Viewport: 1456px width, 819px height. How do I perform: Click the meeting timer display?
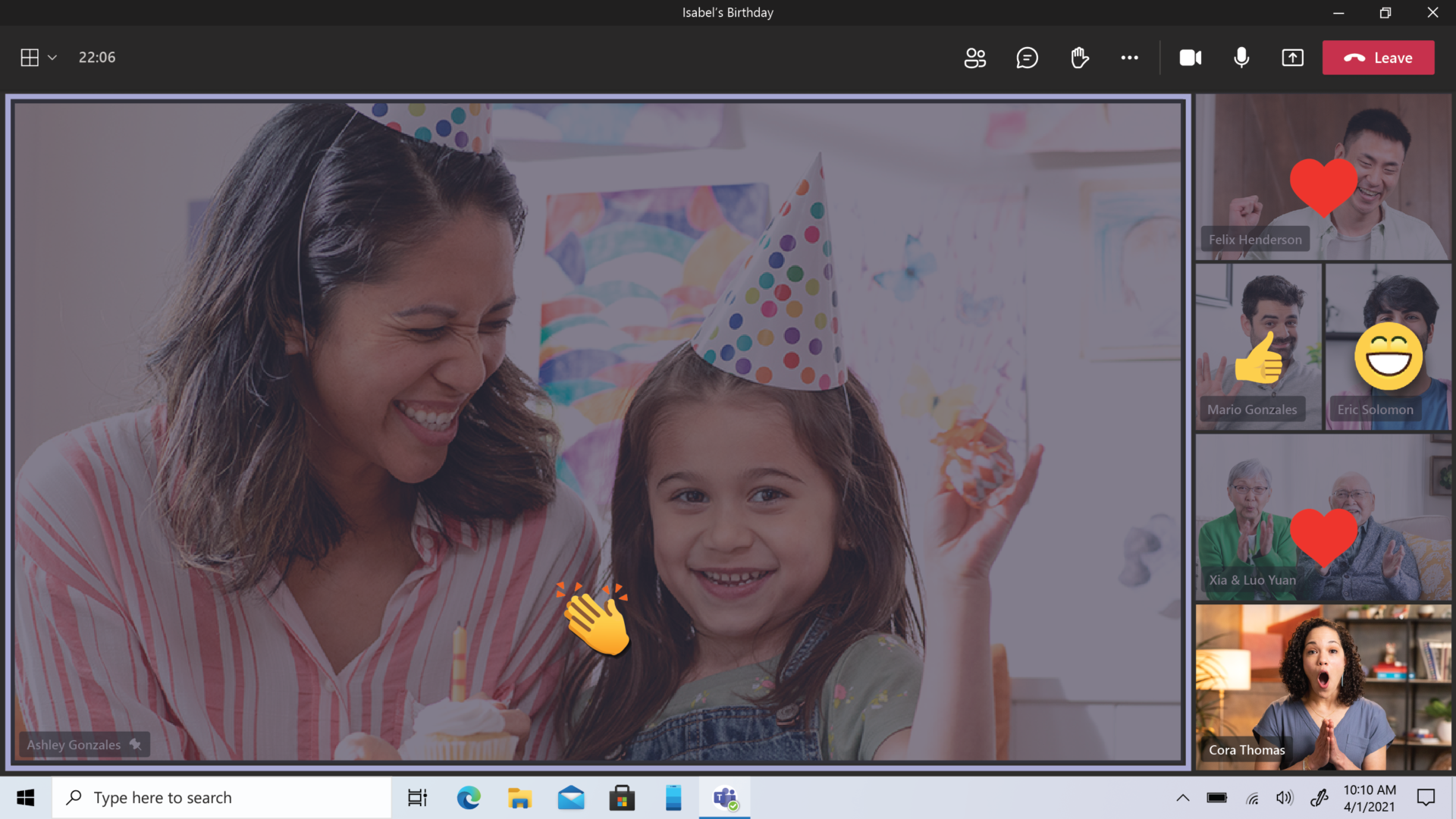pyautogui.click(x=97, y=57)
